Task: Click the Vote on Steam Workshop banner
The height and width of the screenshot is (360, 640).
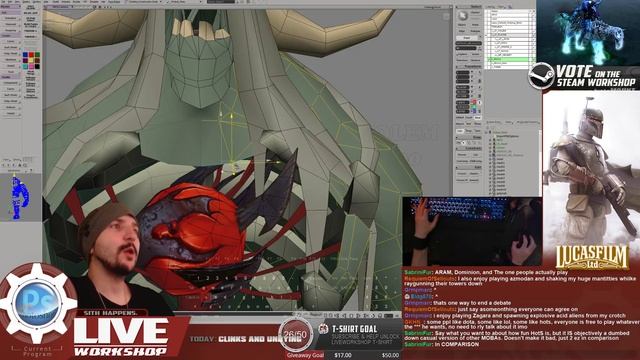Action: click(x=584, y=76)
